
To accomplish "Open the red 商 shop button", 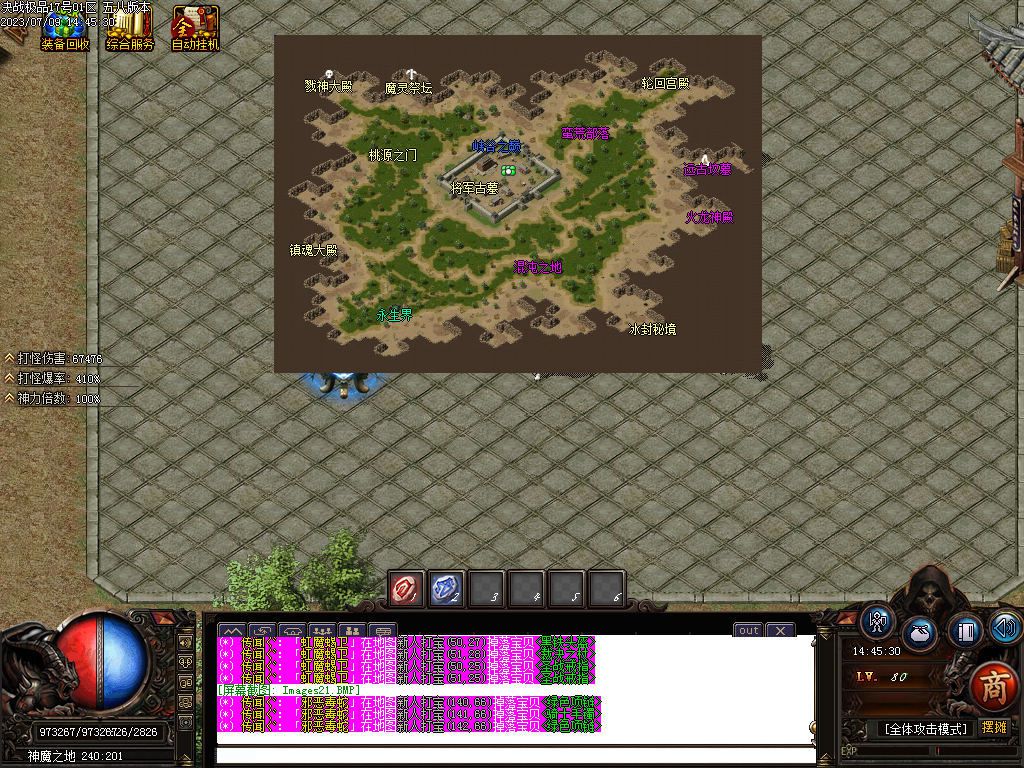I will (x=993, y=686).
